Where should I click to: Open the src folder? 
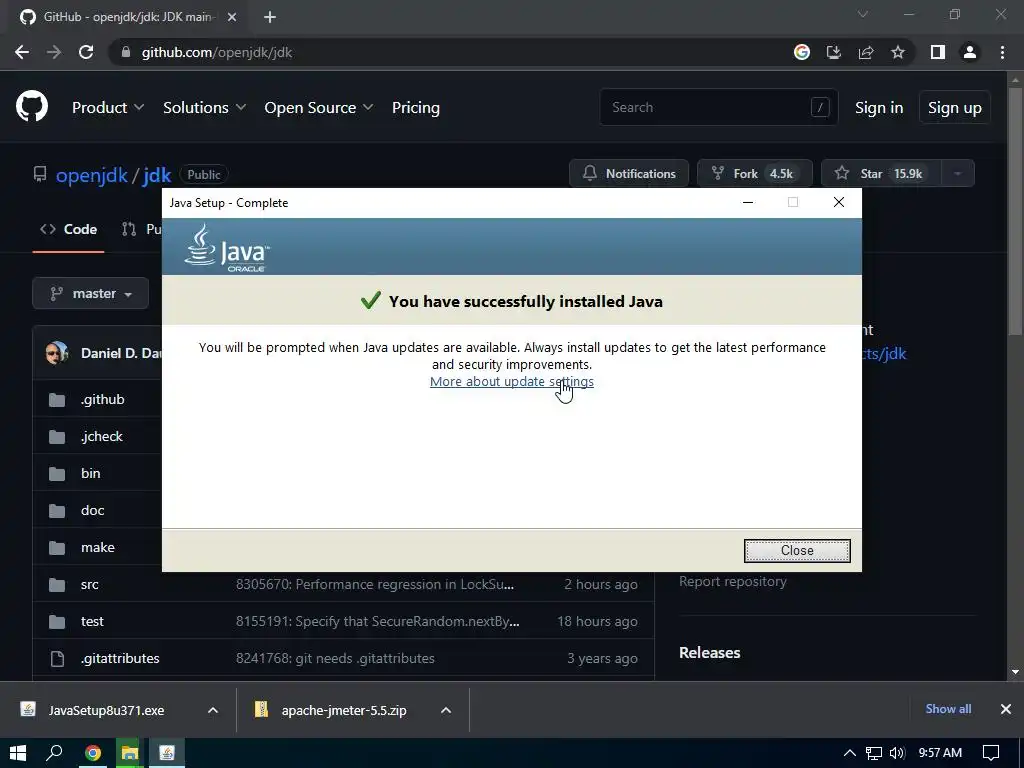point(90,584)
